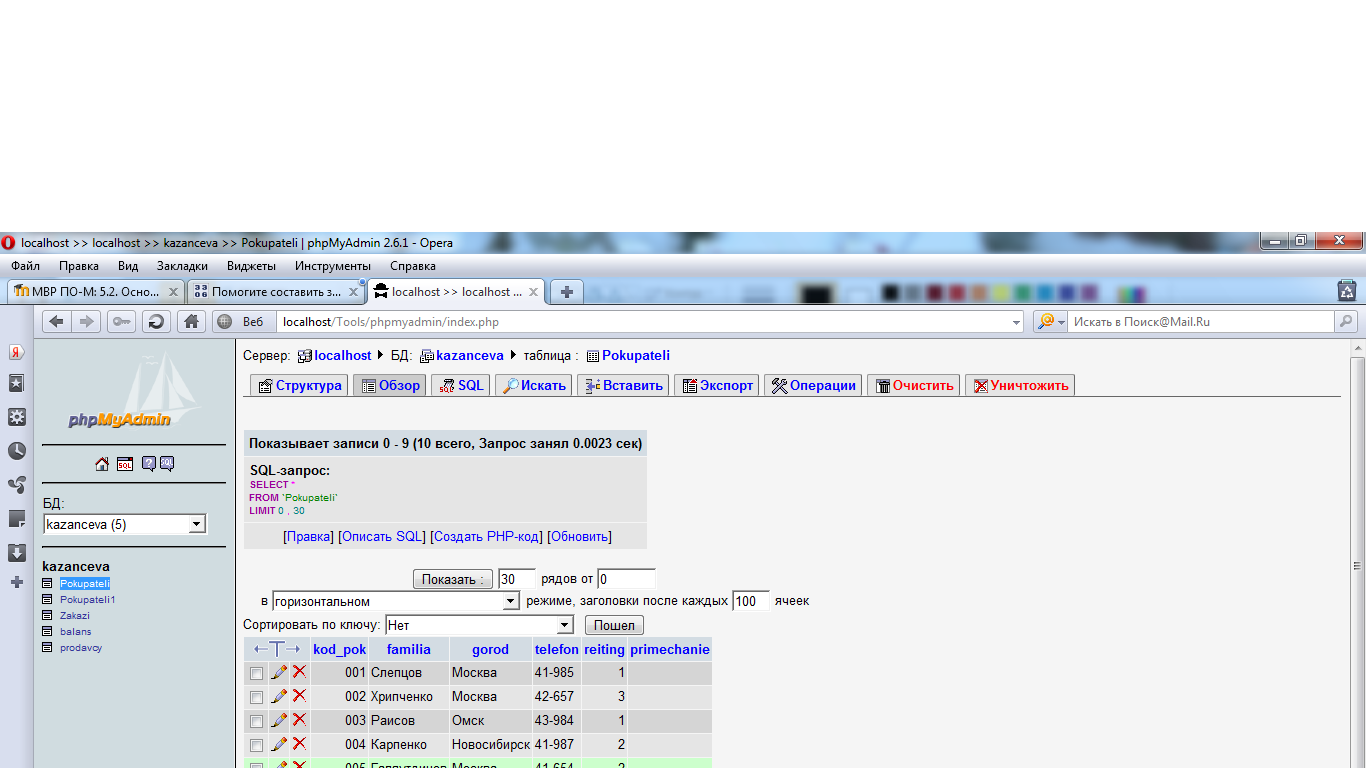Tick the checkbox for row 002 Хрипченко
Viewport: 1366px width, 768px height.
pyautogui.click(x=257, y=697)
